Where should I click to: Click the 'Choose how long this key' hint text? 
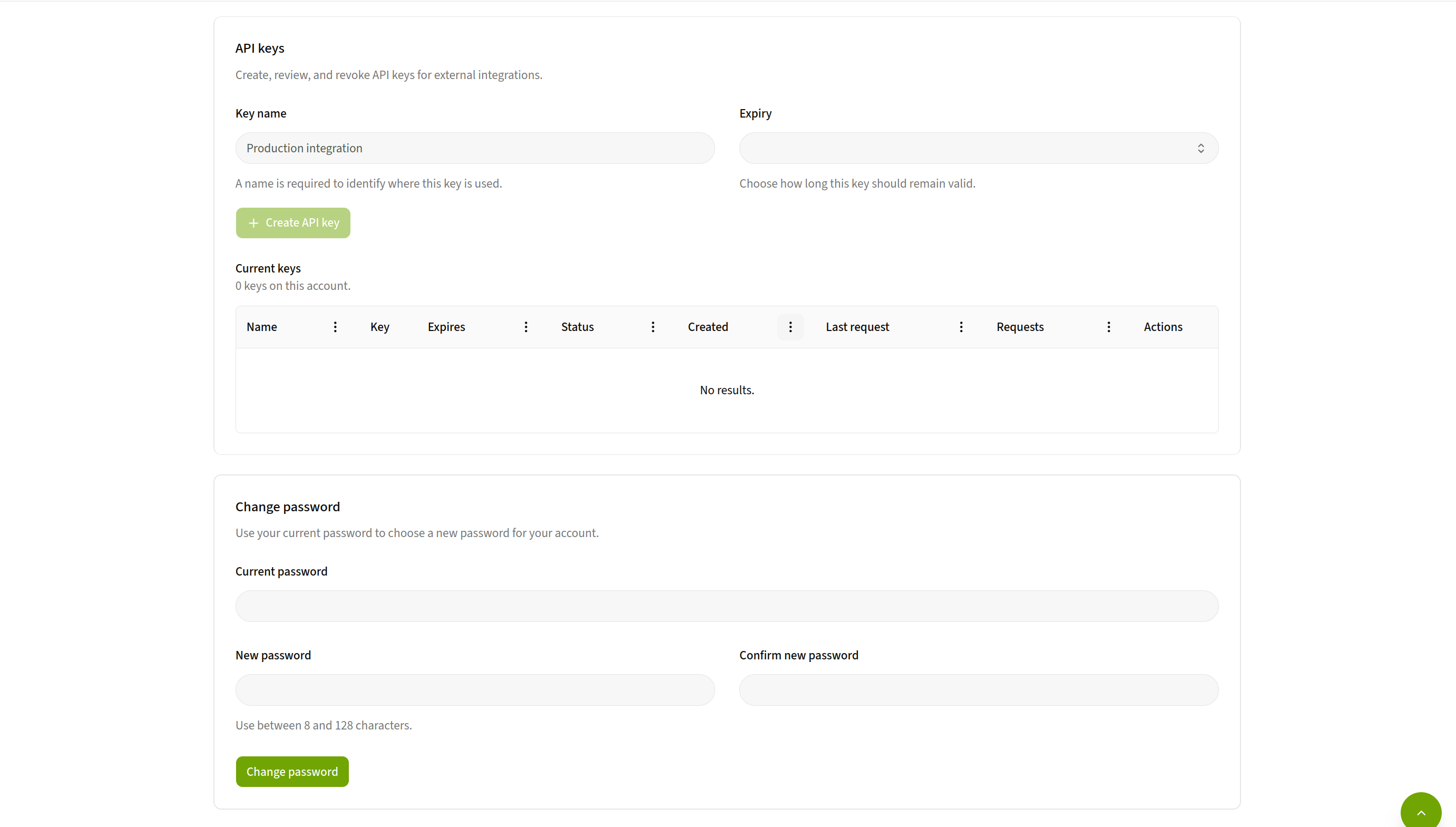point(857,183)
